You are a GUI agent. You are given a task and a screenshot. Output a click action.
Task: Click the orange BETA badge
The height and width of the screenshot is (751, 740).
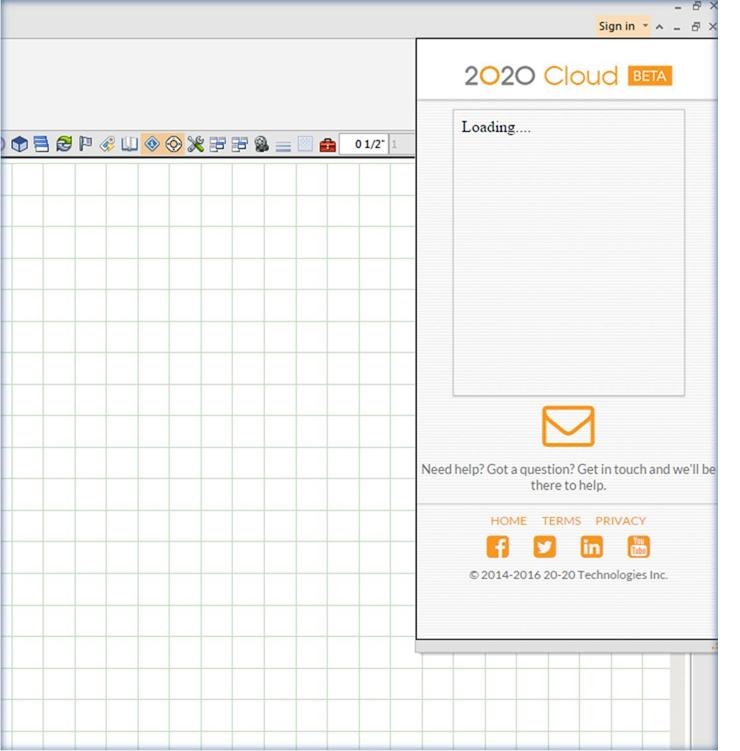tap(650, 76)
